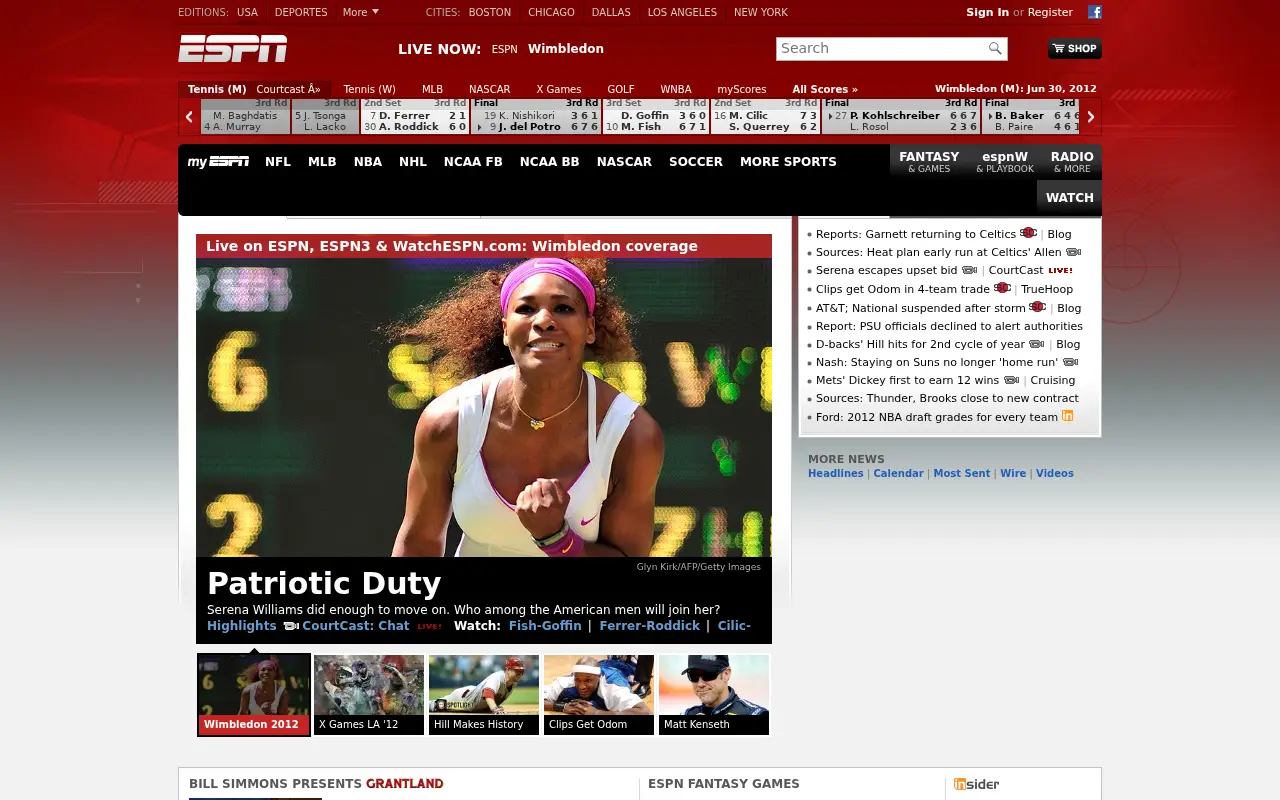This screenshot has height=800, width=1280.
Task: Click Insider icon after Ford draft grades
Action: [1067, 416]
